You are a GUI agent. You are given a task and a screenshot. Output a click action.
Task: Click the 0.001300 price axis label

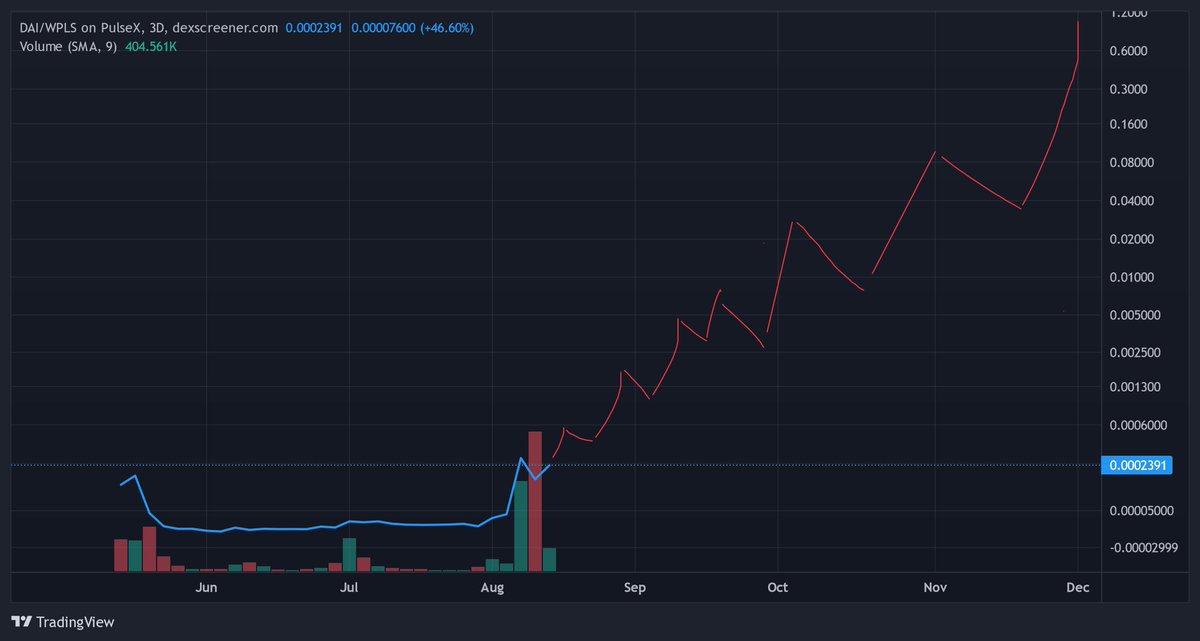tap(1133, 387)
